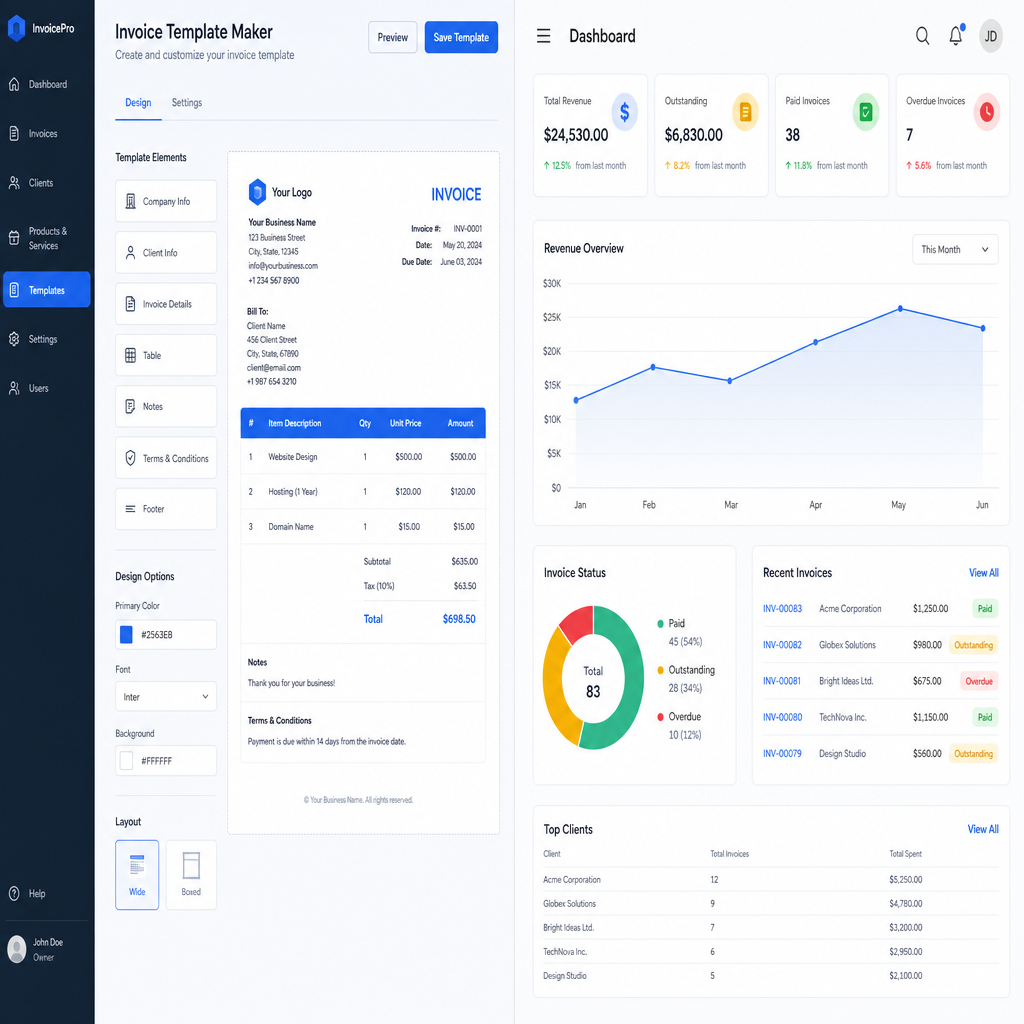Open the Inter font dropdown
1024x1024 pixels.
coord(166,697)
